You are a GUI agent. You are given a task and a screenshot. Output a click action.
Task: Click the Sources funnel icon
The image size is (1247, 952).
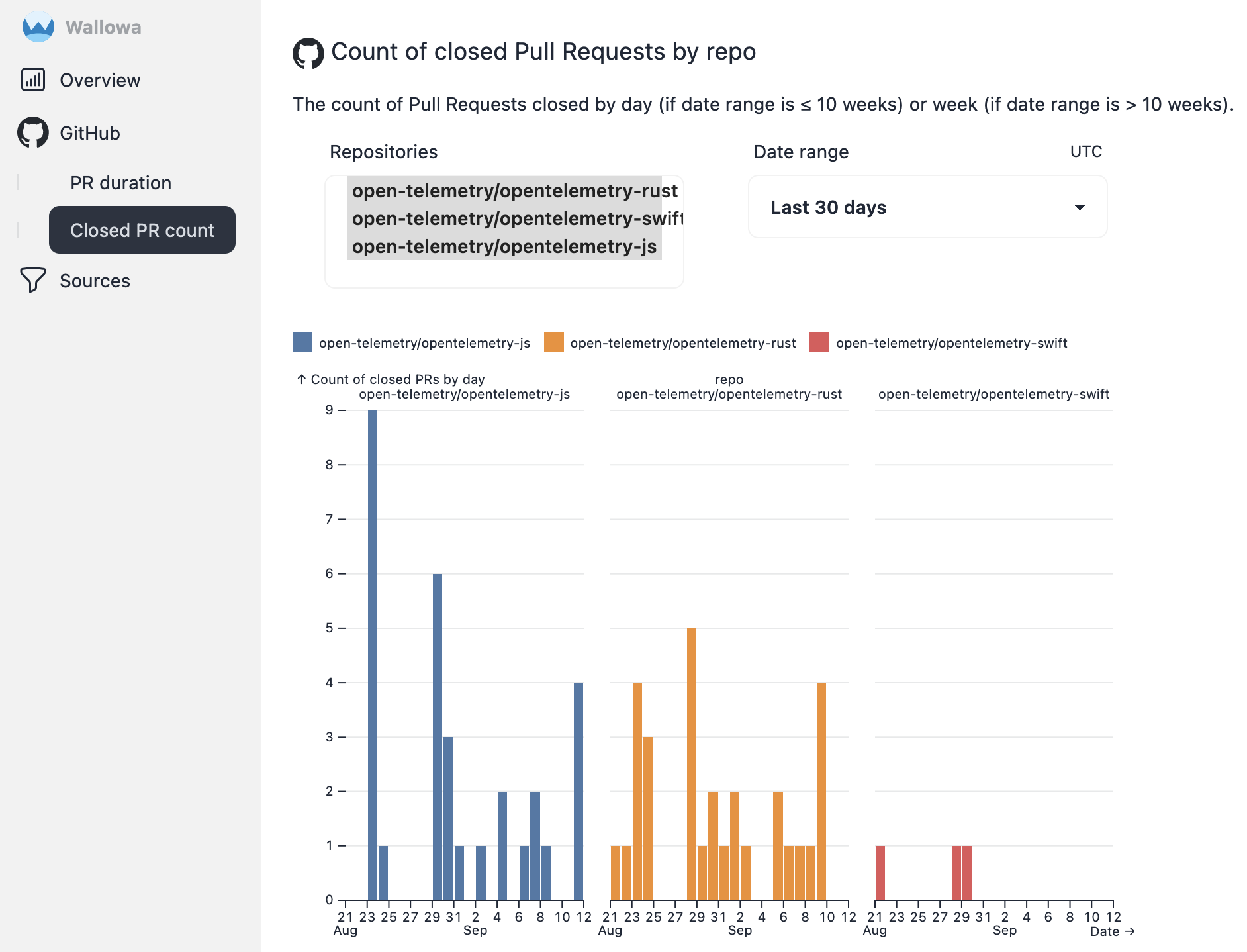[x=33, y=280]
